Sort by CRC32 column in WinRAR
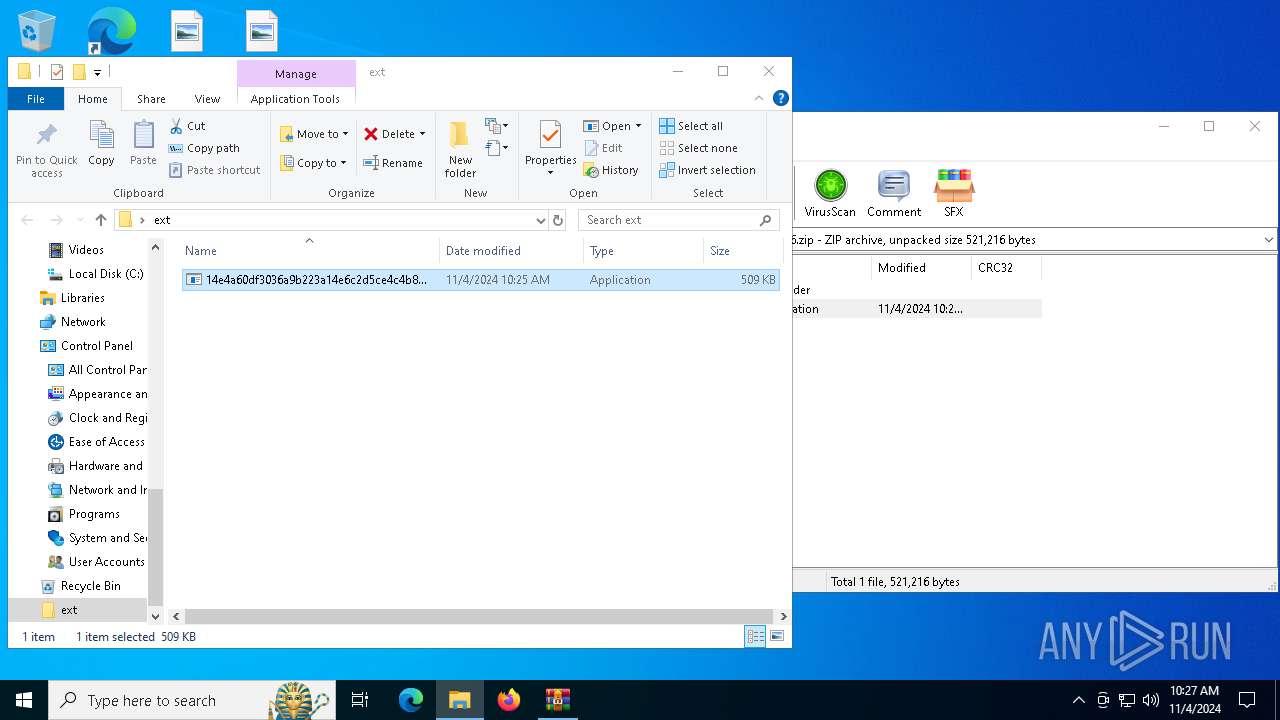1280x720 pixels. [1006, 268]
